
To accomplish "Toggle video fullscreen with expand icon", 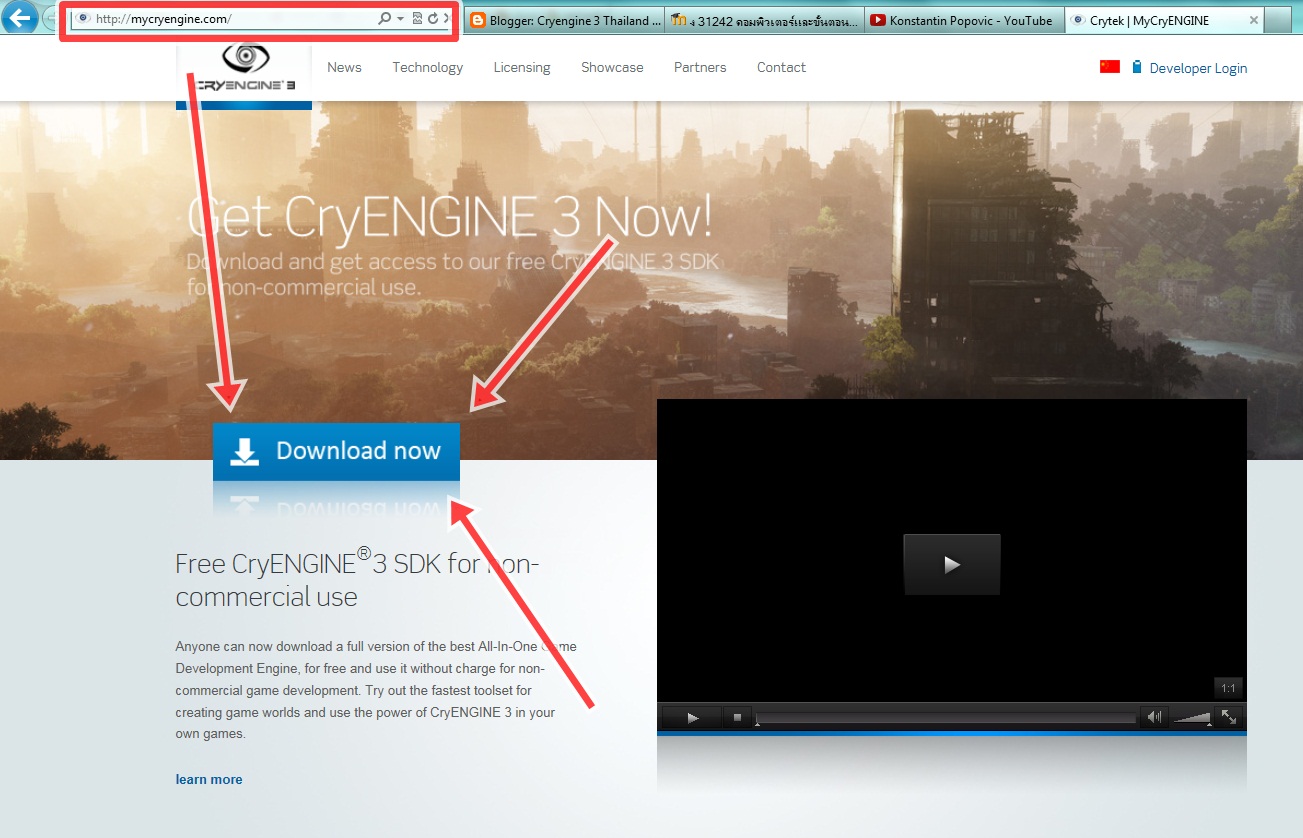I will pos(1229,717).
